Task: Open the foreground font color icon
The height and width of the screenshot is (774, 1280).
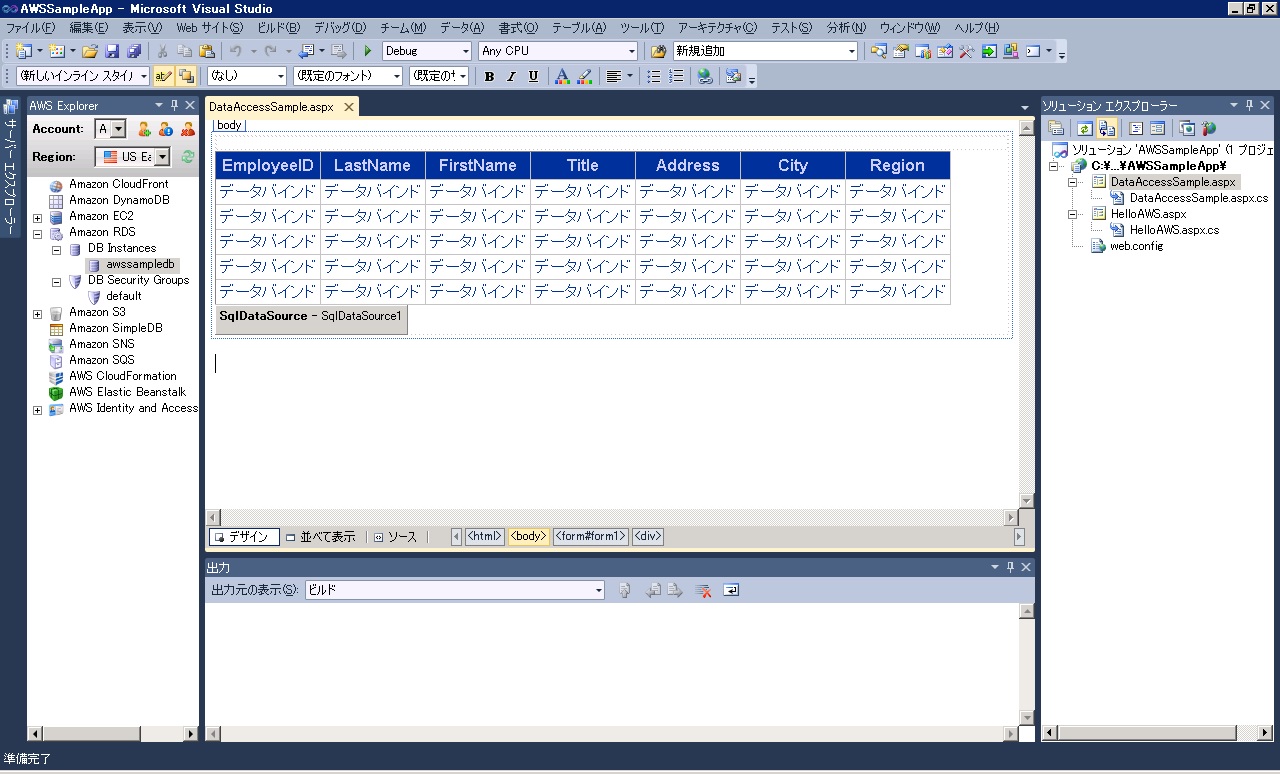Action: point(562,76)
